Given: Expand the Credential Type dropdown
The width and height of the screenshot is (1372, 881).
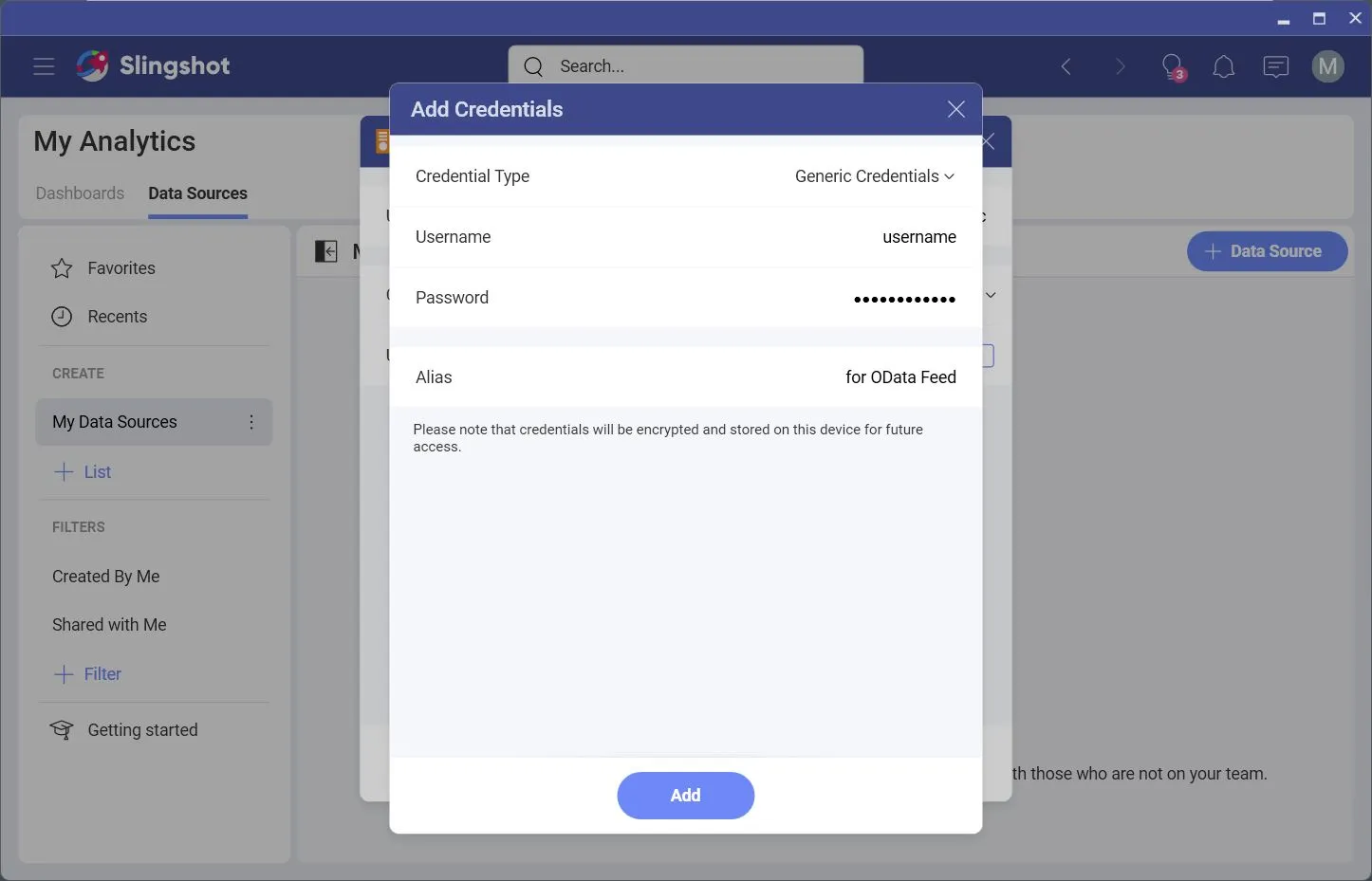Looking at the screenshot, I should [x=874, y=176].
